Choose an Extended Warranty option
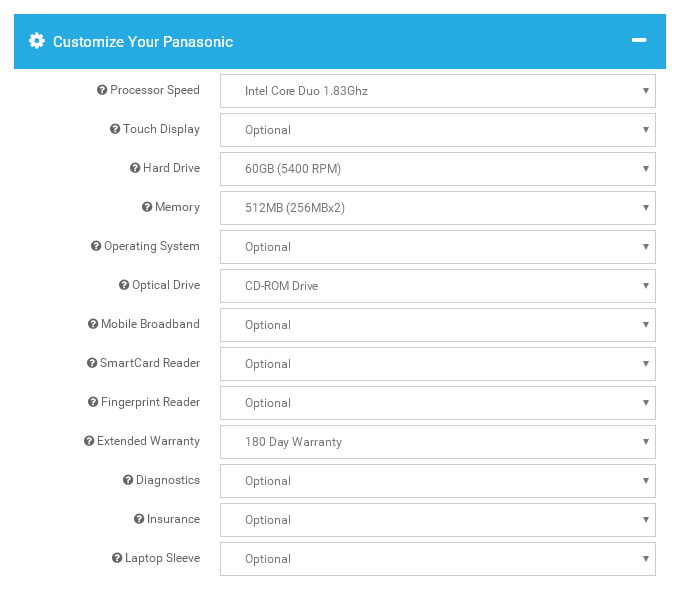Screen dimensions: 677x594 point(437,442)
